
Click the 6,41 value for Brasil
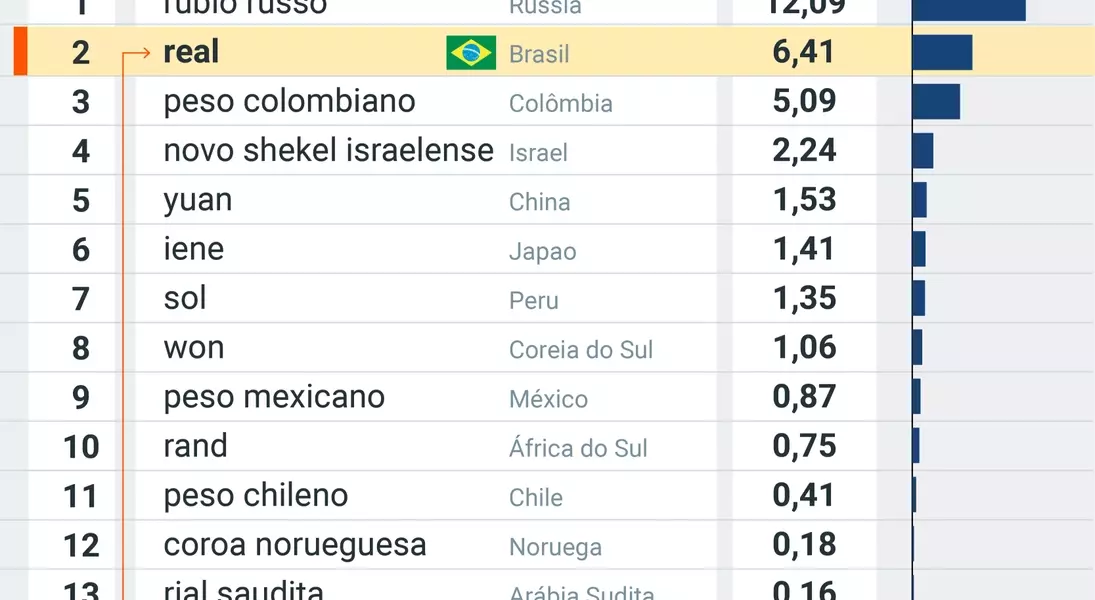(x=803, y=52)
